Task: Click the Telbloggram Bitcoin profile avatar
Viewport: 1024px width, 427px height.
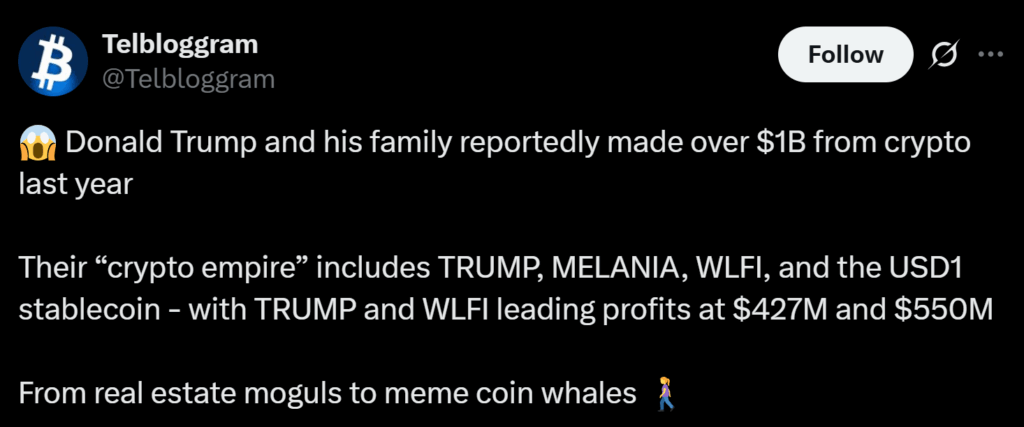Action: click(53, 61)
